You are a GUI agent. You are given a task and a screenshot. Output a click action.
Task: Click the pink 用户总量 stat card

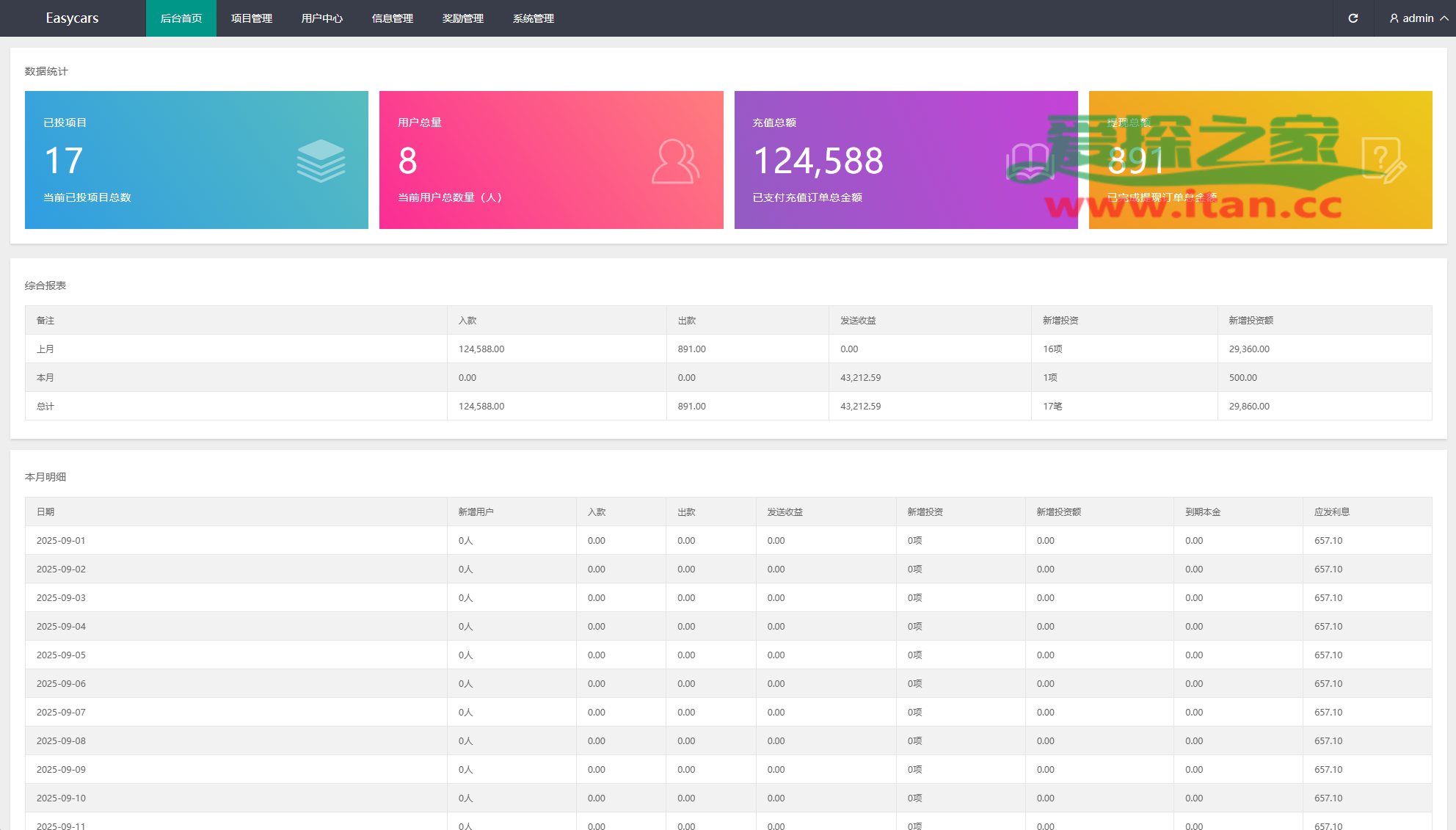point(550,160)
